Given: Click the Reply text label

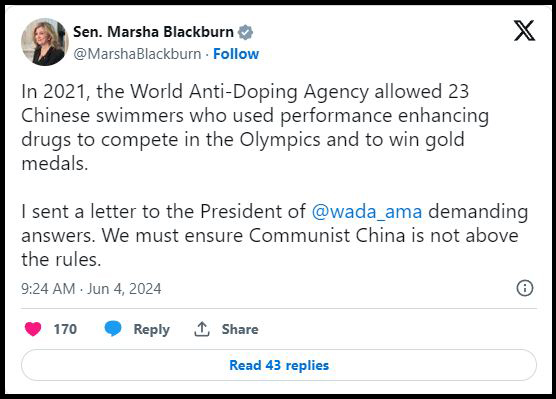Looking at the screenshot, I should coord(151,329).
